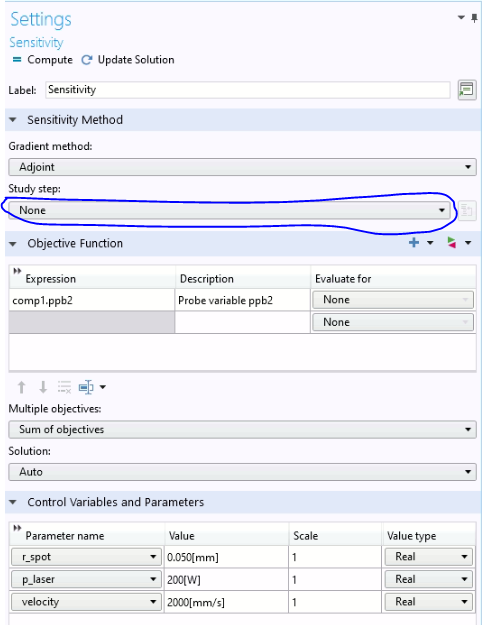Click the label options icon beside Sensitivity

click(466, 90)
